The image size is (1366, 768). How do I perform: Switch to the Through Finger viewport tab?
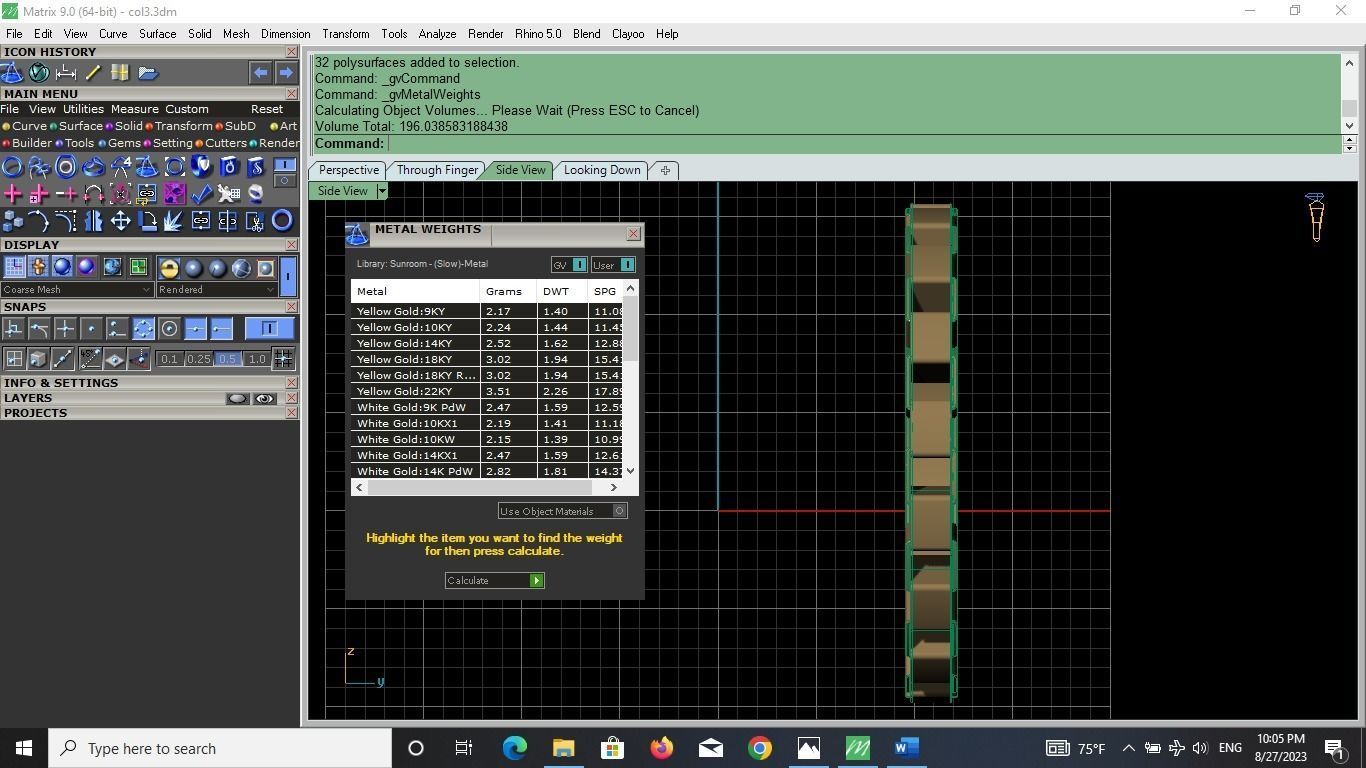click(x=437, y=170)
